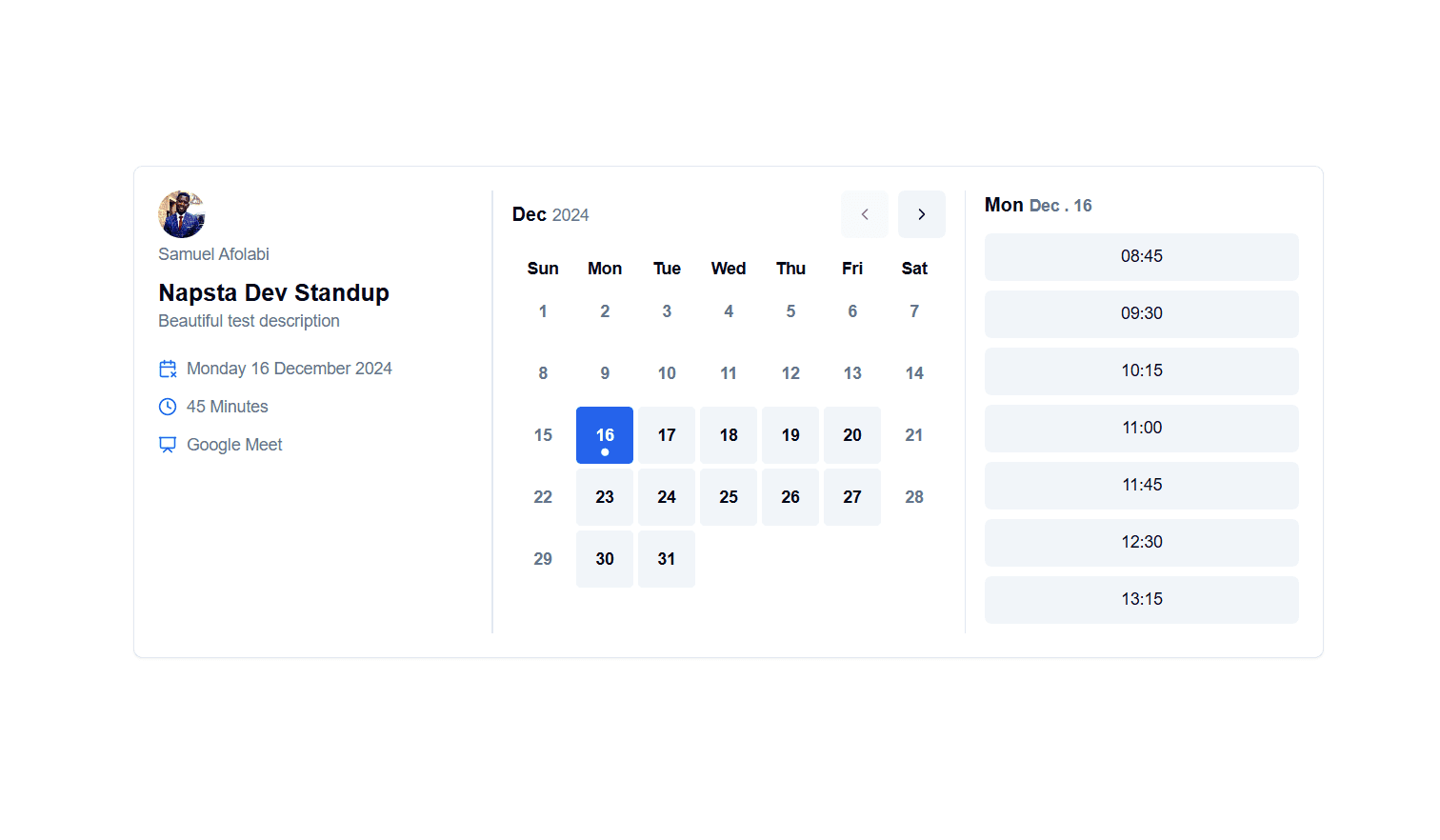The image size is (1440, 840).
Task: Choose December 17 on the calendar
Action: tap(667, 435)
